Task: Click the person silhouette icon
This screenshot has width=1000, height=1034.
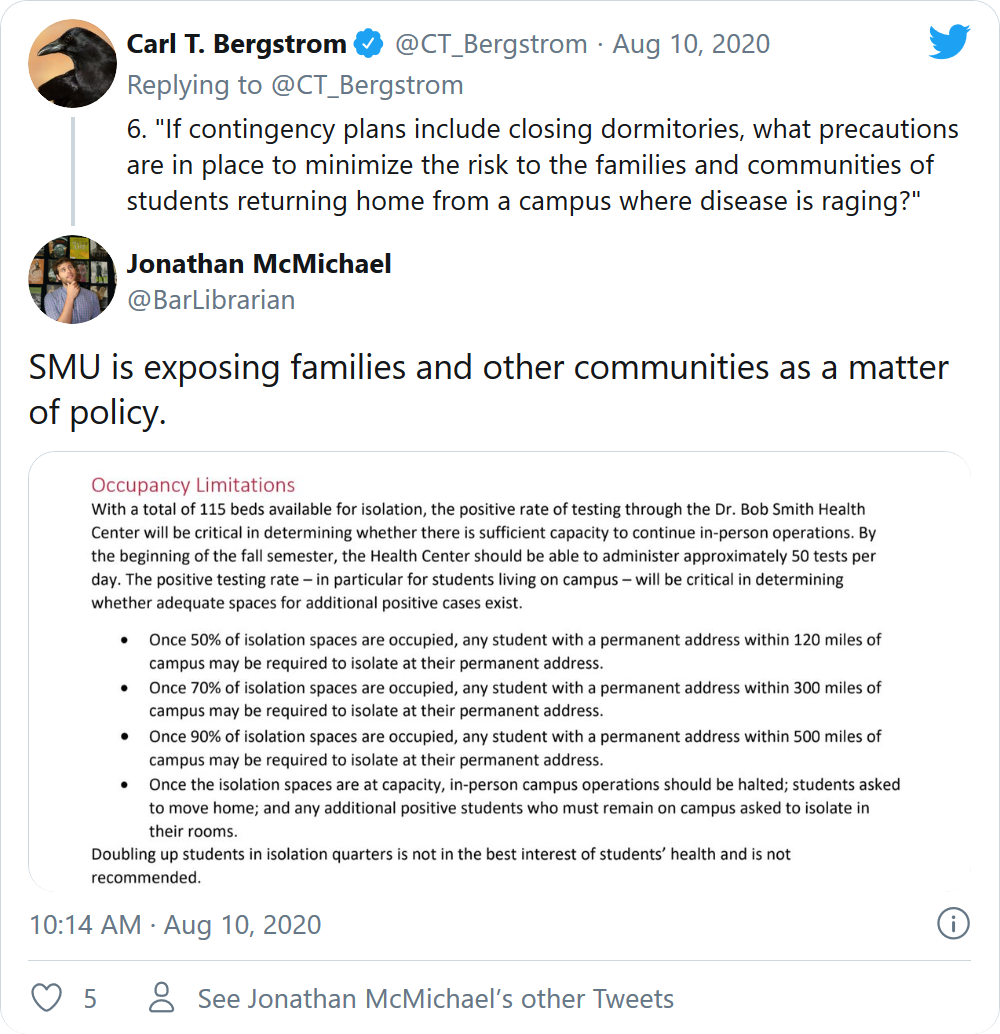Action: point(160,998)
